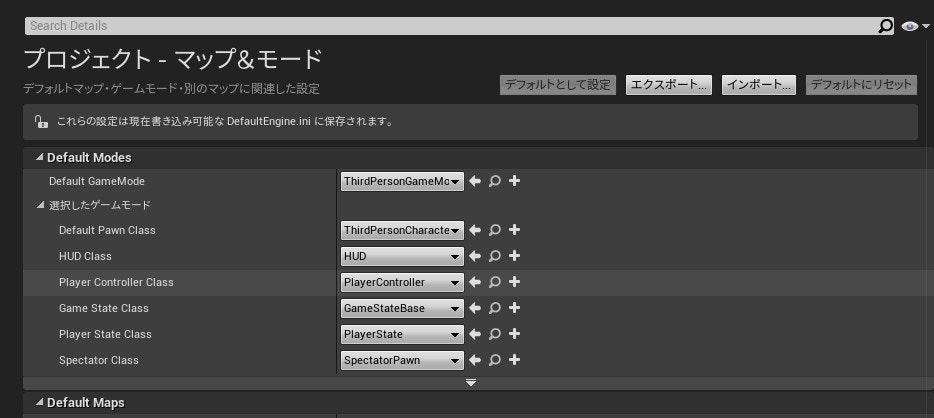
Task: Open the Default GameMode dropdown
Action: click(402, 182)
